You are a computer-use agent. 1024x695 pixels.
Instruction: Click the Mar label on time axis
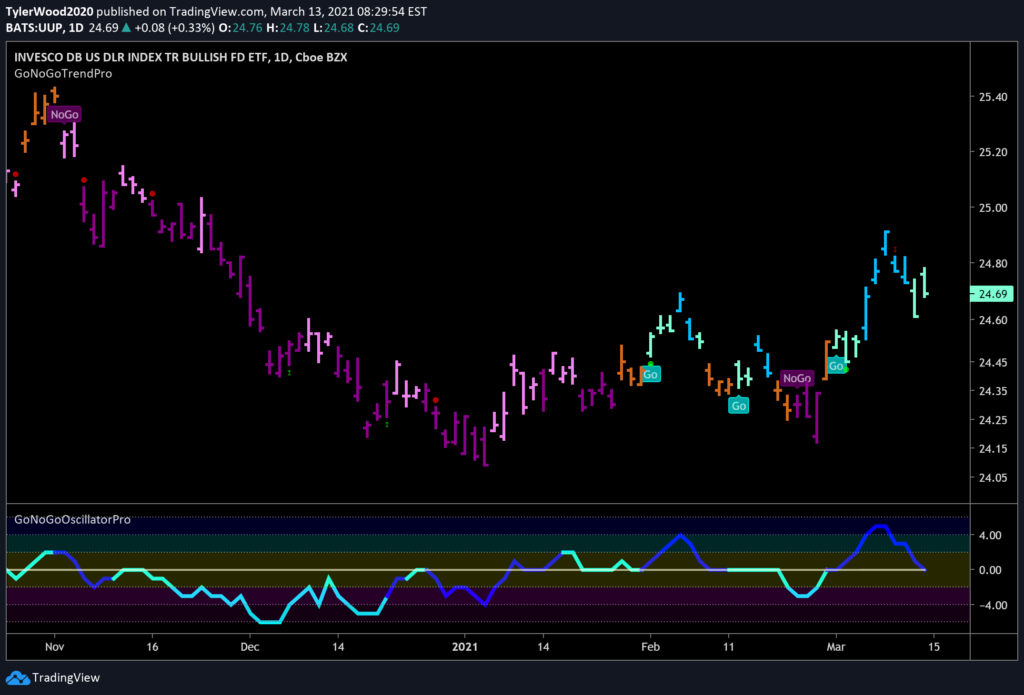836,647
